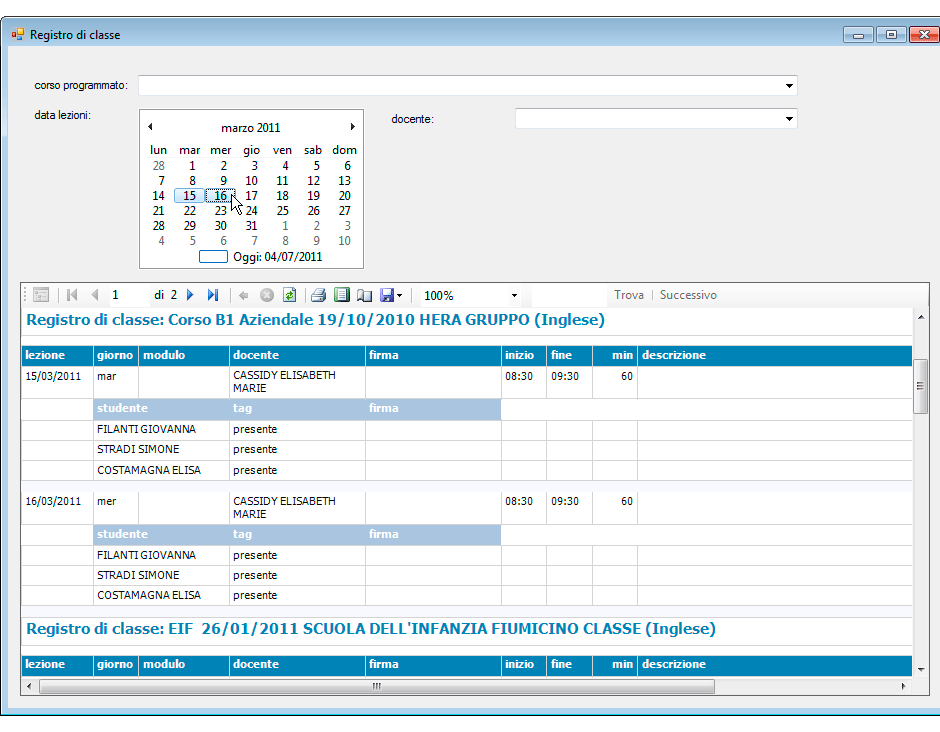
Task: Select March 1 in the calendar
Action: [192, 166]
